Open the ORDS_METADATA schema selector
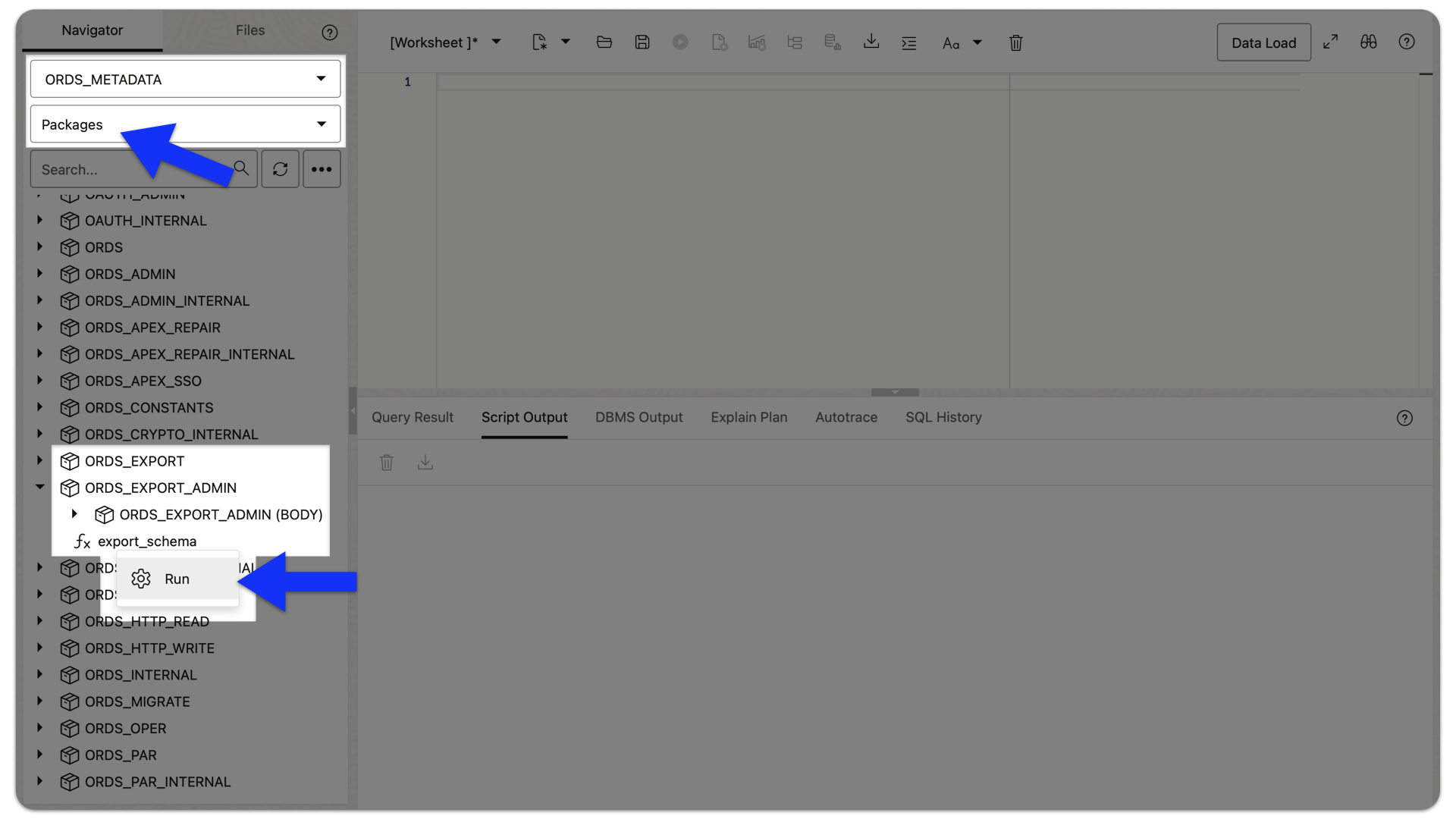This screenshot has height=819, width=1456. [184, 78]
